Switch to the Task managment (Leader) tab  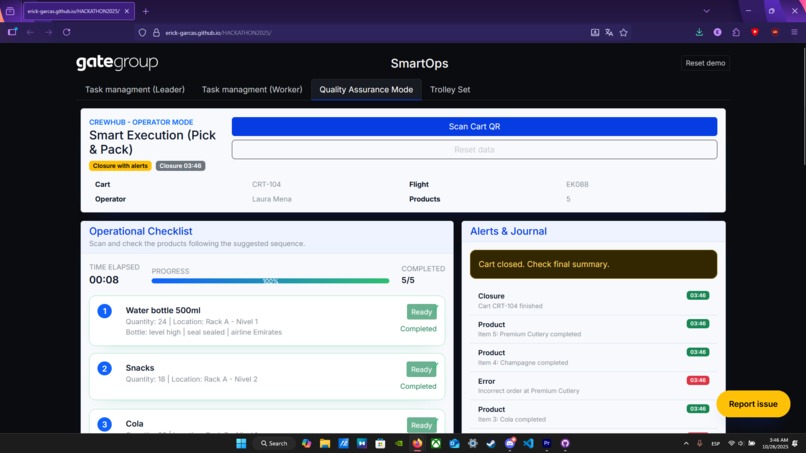(135, 89)
